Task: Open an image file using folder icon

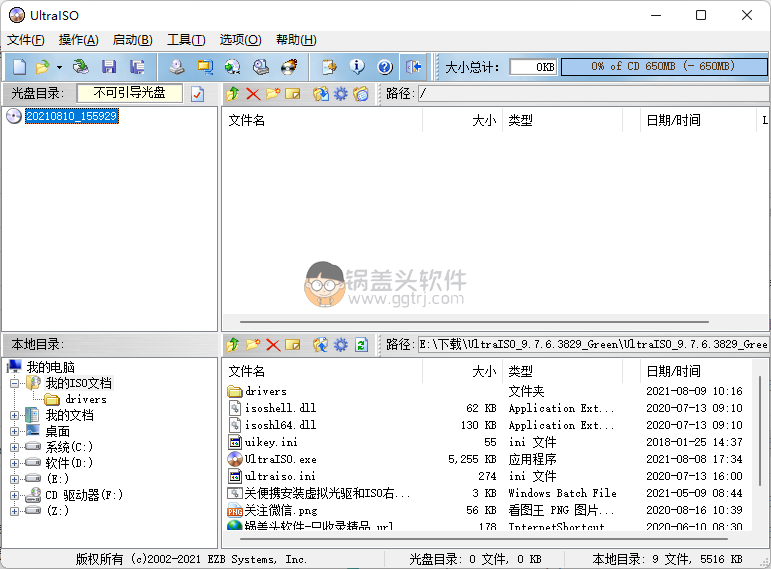Action: pyautogui.click(x=43, y=66)
